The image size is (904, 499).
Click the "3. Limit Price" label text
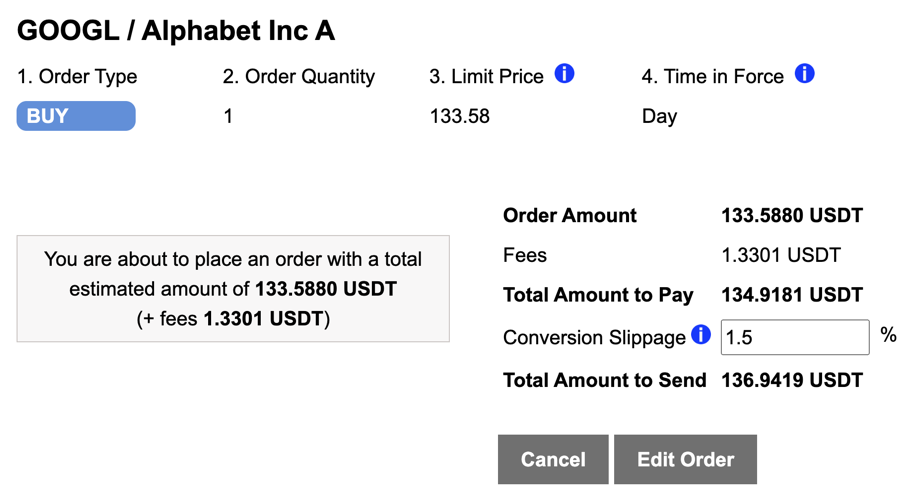click(x=486, y=77)
